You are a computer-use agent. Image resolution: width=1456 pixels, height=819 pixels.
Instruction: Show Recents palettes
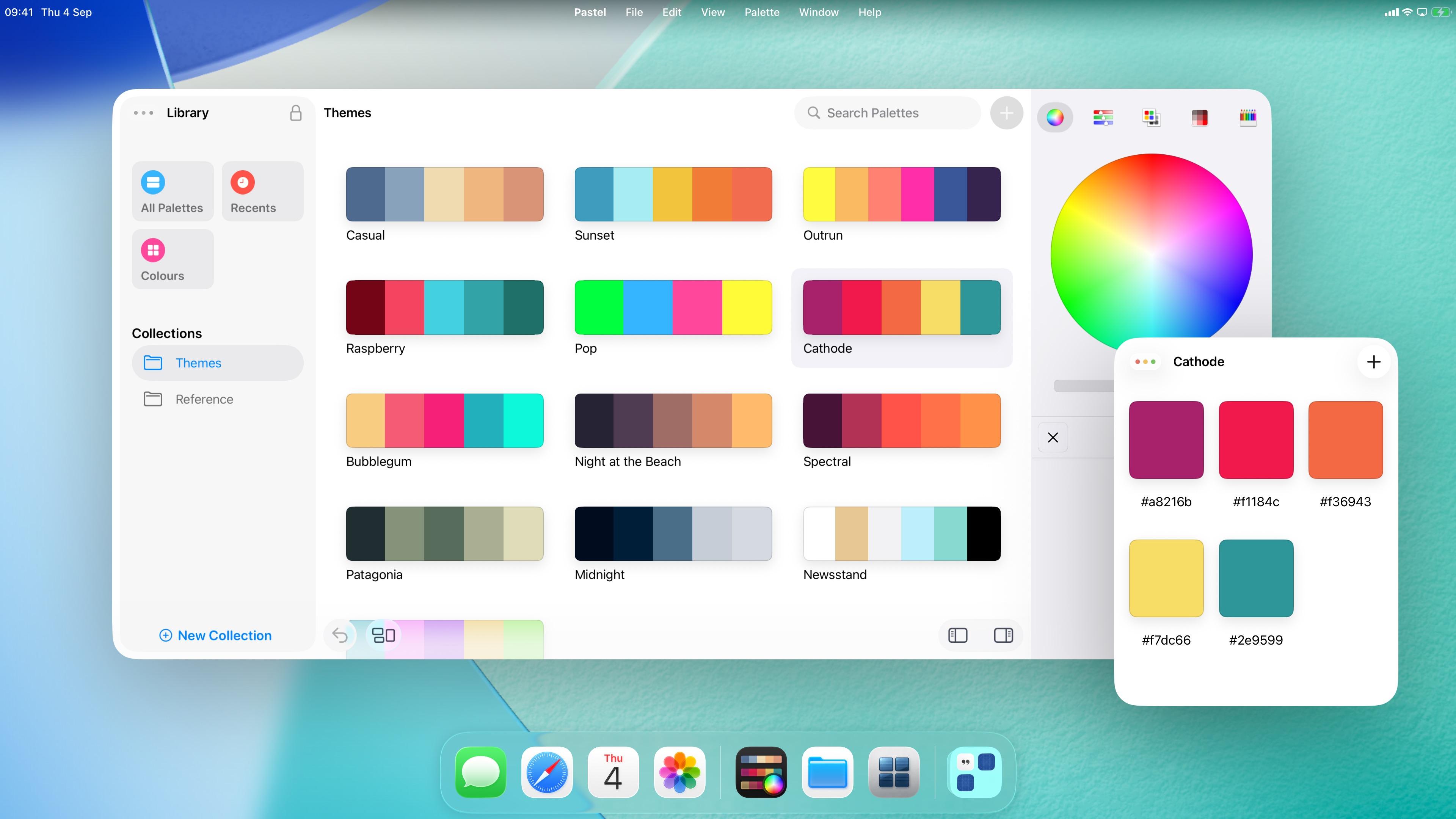coord(263,191)
